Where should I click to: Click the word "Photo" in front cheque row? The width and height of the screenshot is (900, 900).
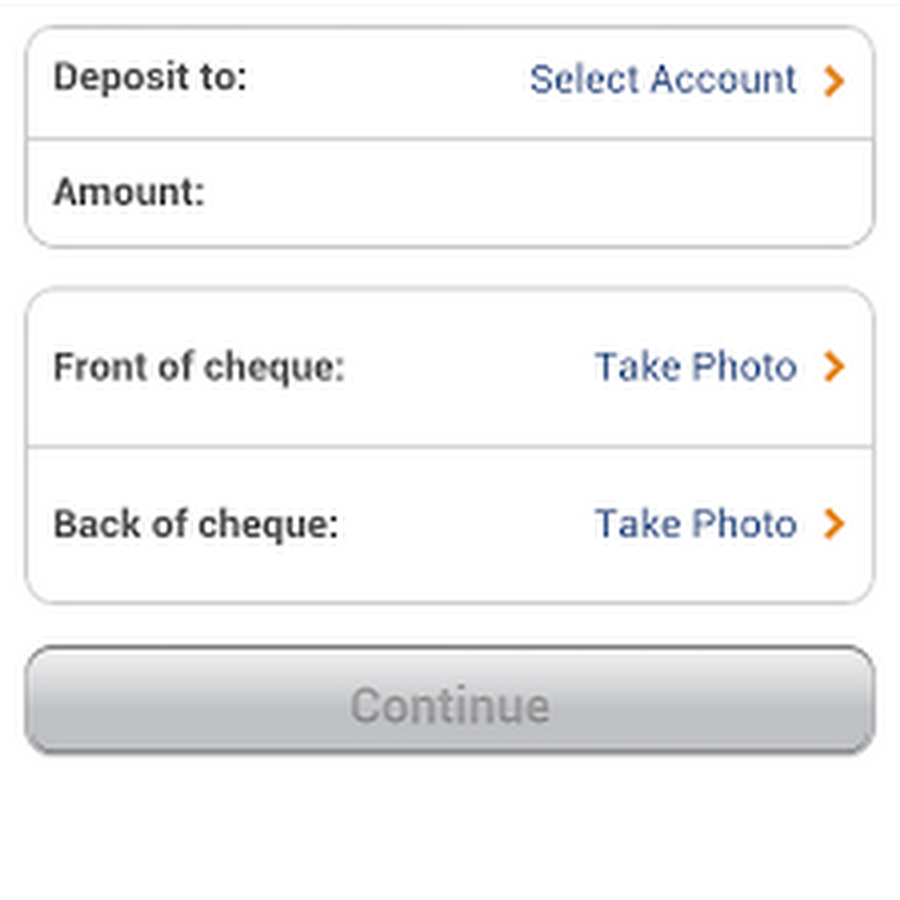coord(745,368)
